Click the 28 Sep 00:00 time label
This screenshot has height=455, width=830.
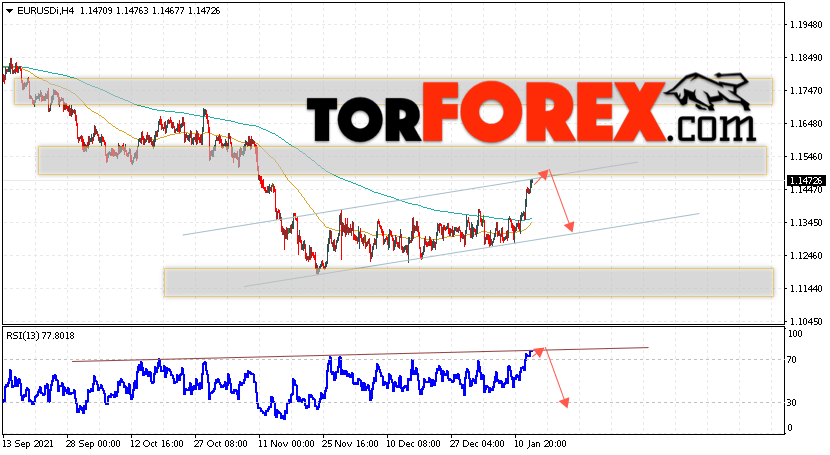pyautogui.click(x=93, y=443)
